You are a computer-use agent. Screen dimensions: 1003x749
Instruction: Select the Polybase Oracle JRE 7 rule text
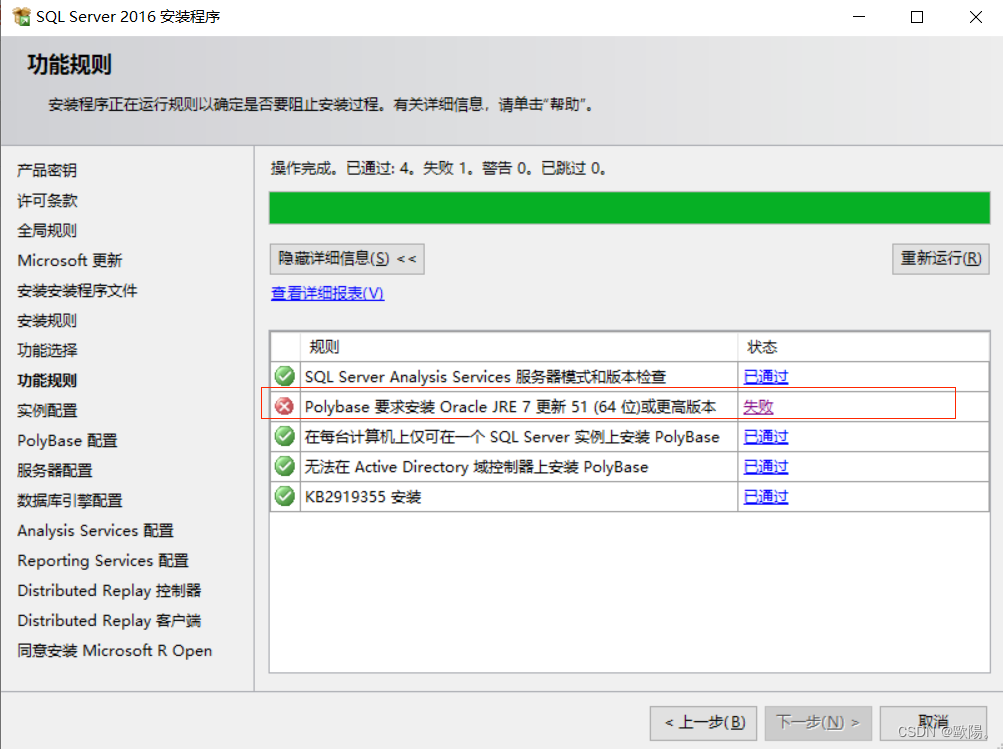510,407
